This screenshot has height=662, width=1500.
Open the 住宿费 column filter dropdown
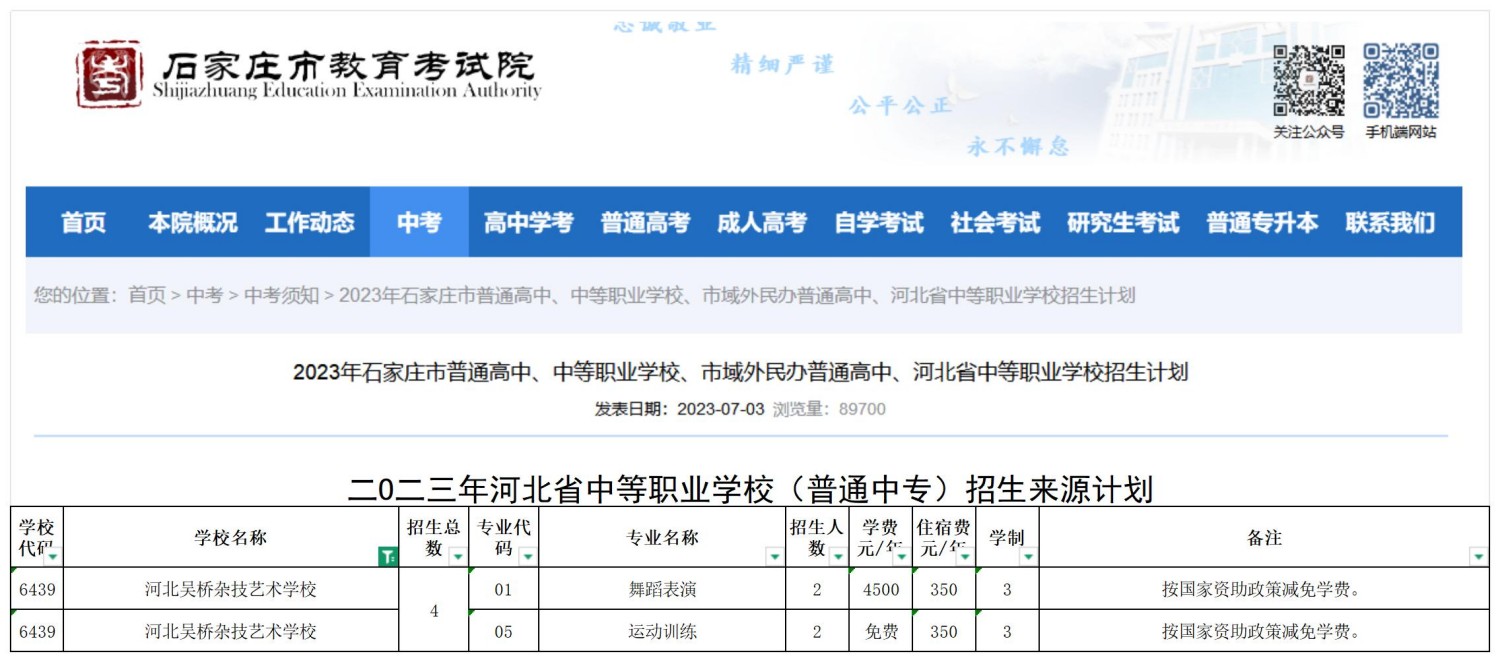pyautogui.click(x=964, y=557)
